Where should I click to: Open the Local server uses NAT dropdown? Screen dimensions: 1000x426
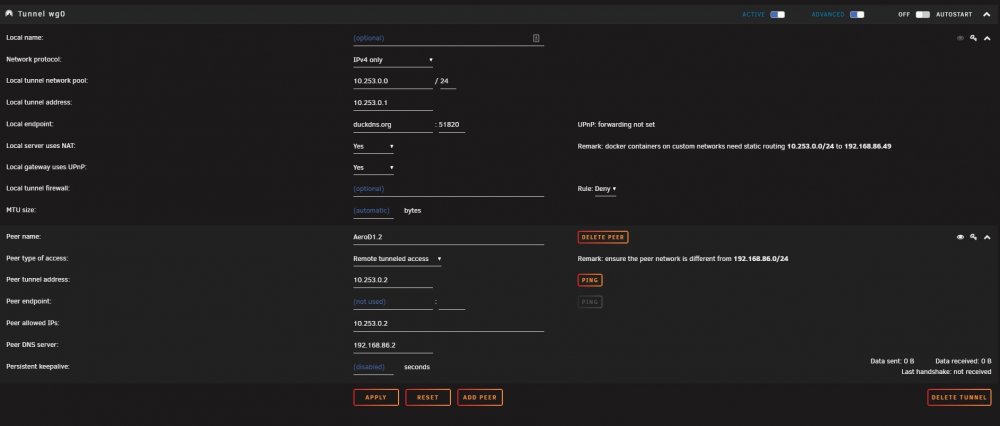click(x=373, y=146)
